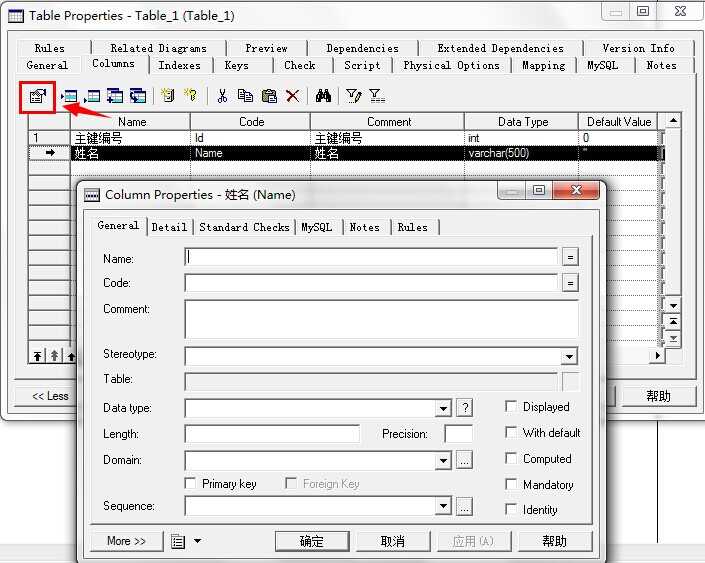Click the Column Properties title bar icon

pyautogui.click(x=92, y=195)
